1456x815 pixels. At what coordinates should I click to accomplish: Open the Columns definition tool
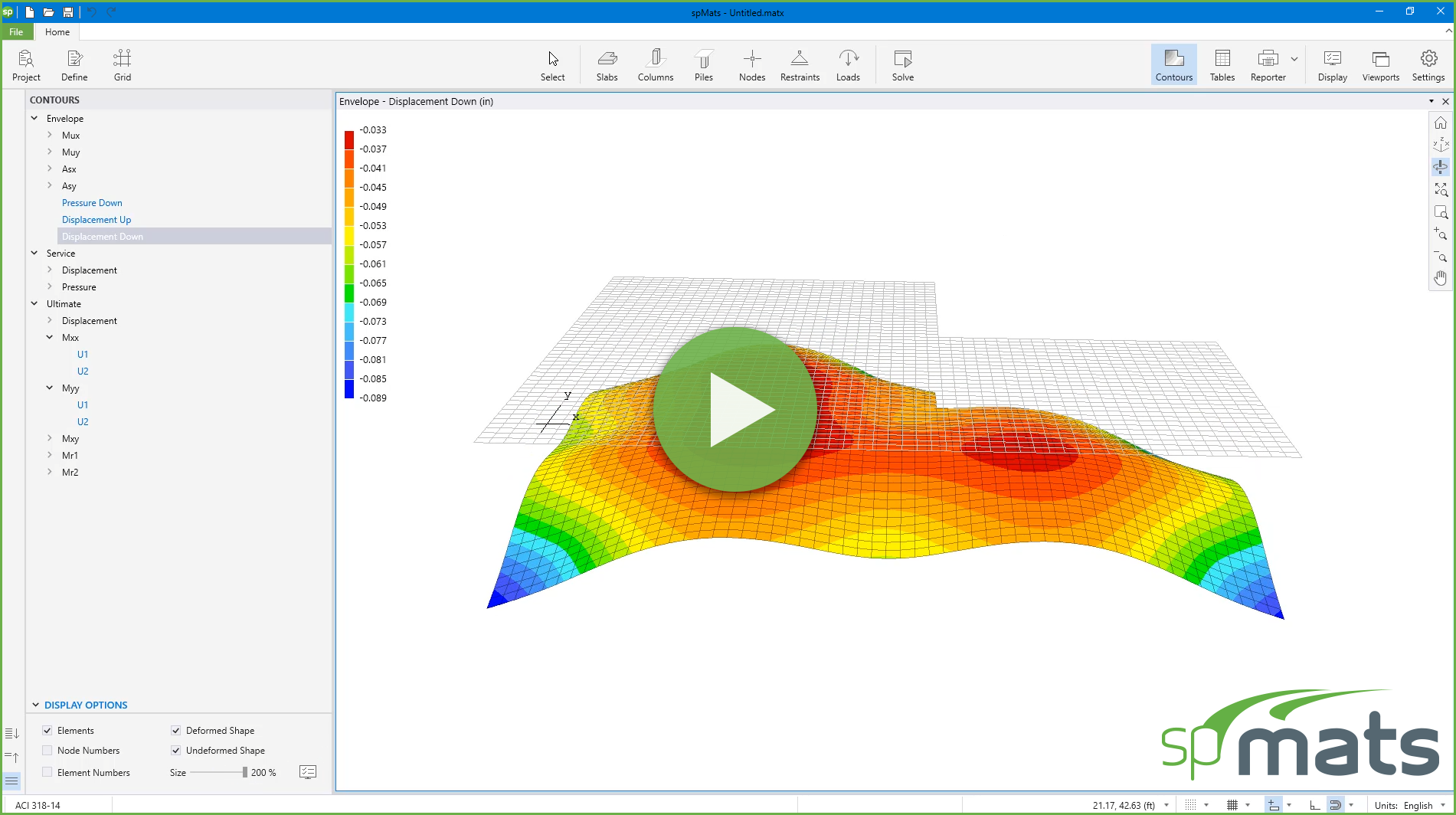[655, 64]
